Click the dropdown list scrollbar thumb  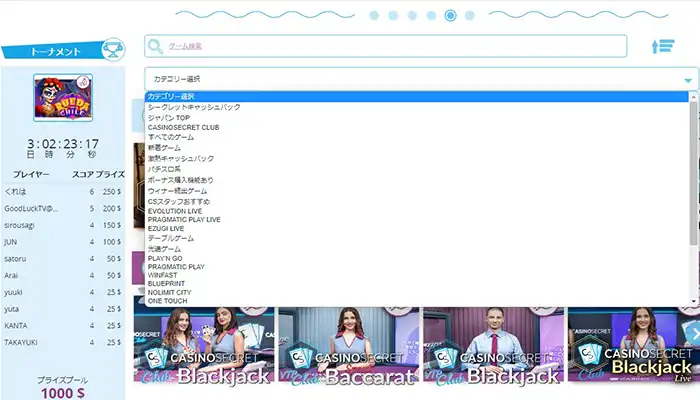coord(693,173)
